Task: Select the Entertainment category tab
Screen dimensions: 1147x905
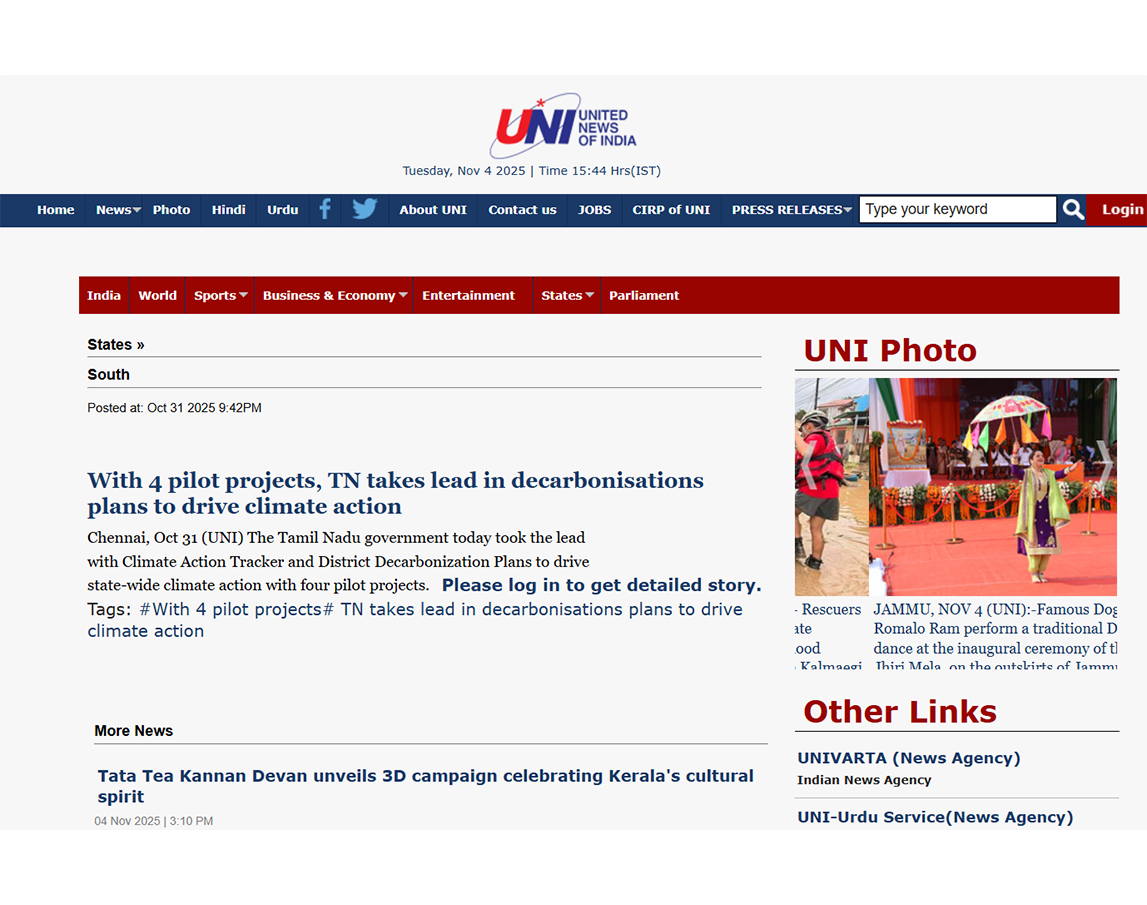Action: click(468, 295)
